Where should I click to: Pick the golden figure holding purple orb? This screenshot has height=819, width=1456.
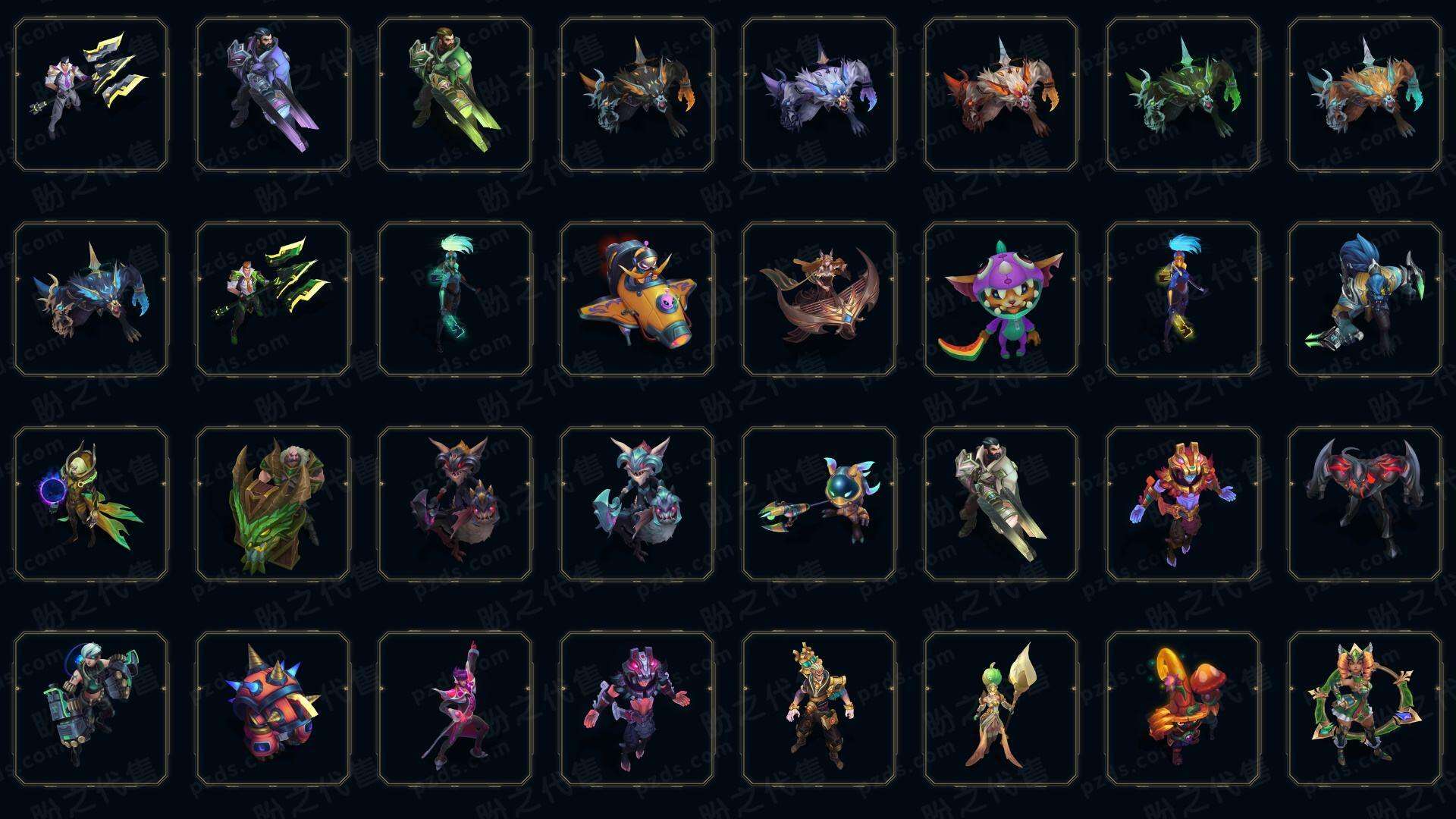click(x=91, y=504)
